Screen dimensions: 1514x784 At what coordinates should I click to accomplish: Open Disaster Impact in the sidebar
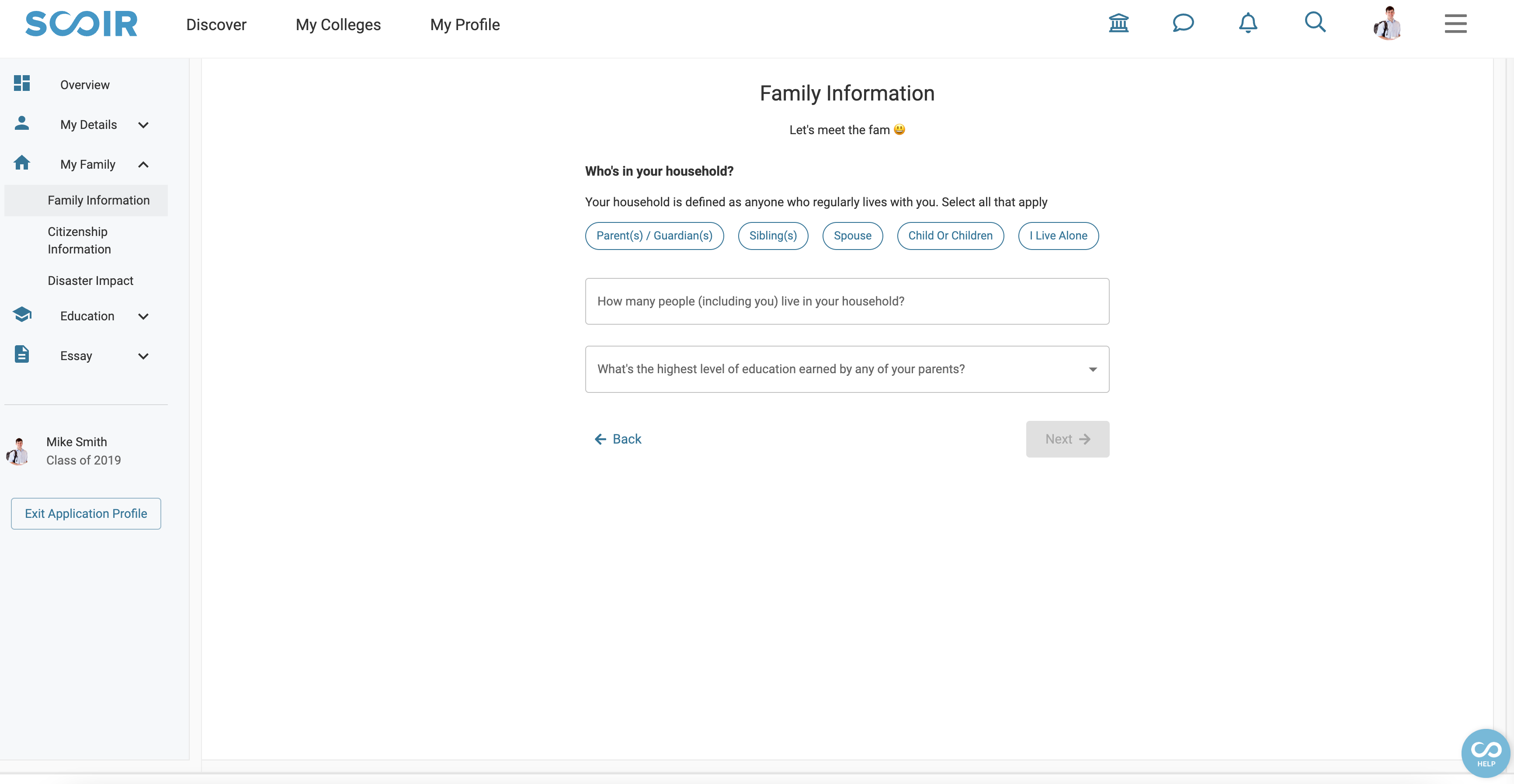click(90, 281)
